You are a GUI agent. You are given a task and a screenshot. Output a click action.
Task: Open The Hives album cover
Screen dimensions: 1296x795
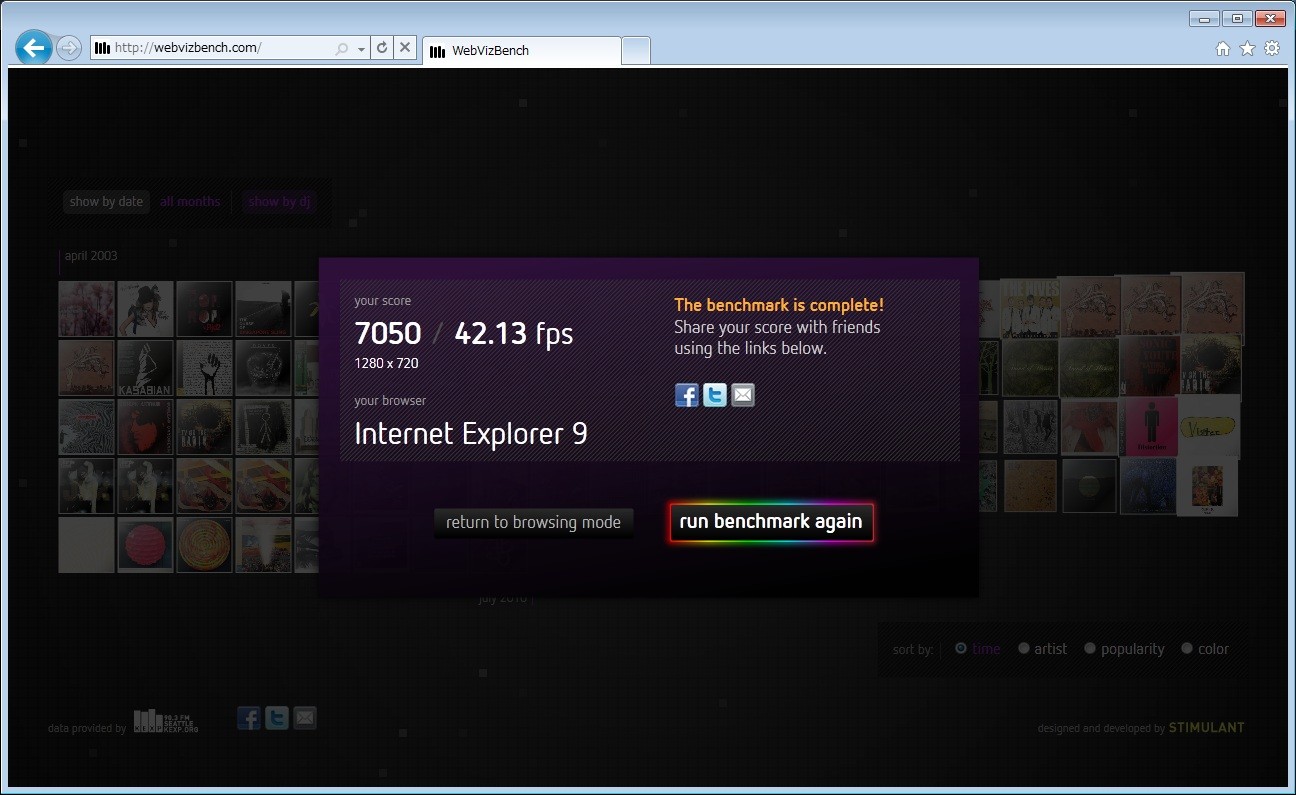(x=1028, y=308)
